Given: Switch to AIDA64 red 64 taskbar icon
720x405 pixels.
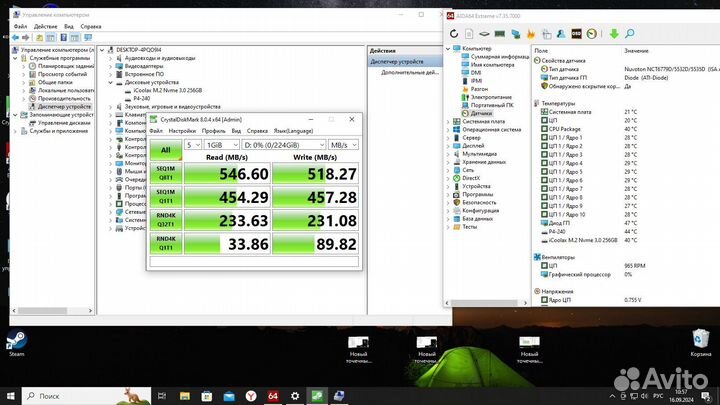Looking at the screenshot, I should [273, 396].
